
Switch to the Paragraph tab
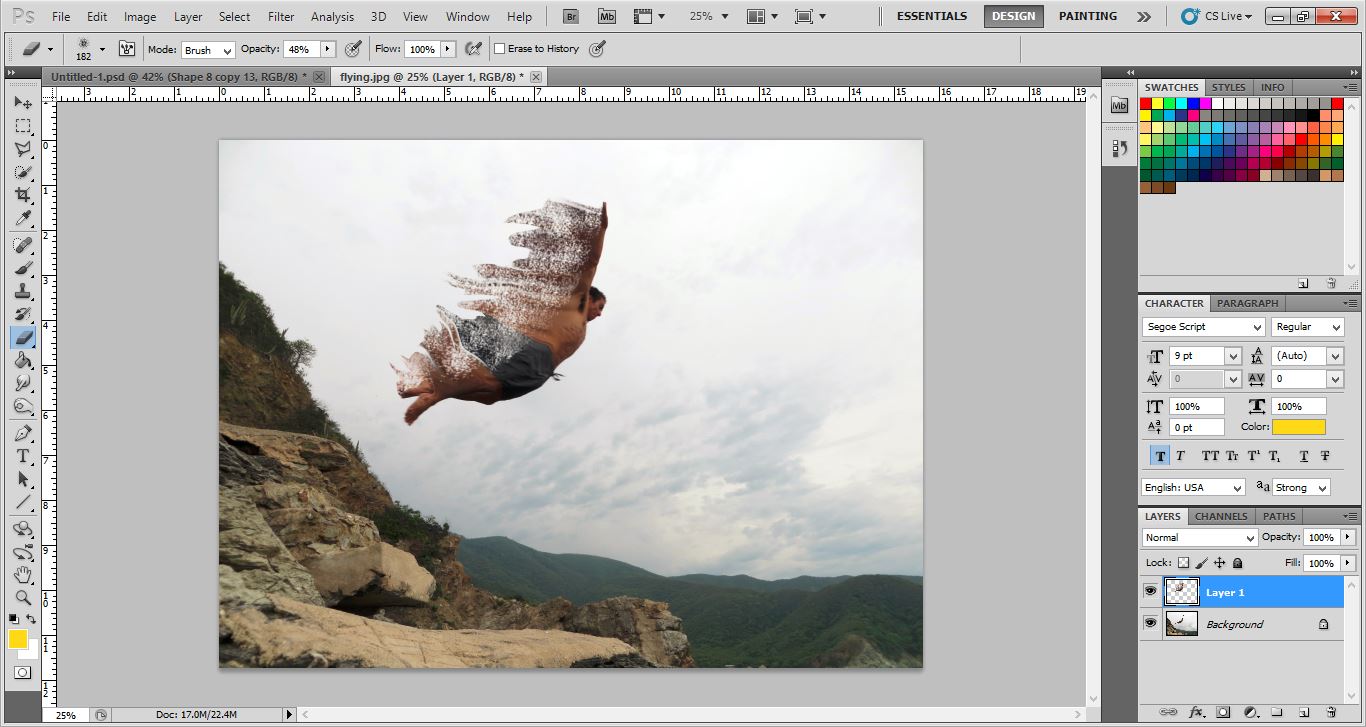click(1247, 303)
